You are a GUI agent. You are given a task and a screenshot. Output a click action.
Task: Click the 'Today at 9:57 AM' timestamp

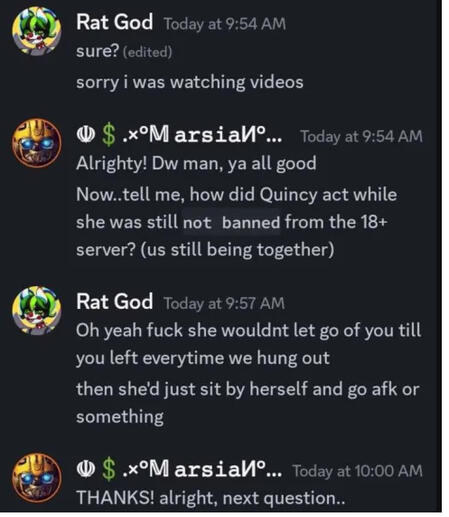point(224,303)
